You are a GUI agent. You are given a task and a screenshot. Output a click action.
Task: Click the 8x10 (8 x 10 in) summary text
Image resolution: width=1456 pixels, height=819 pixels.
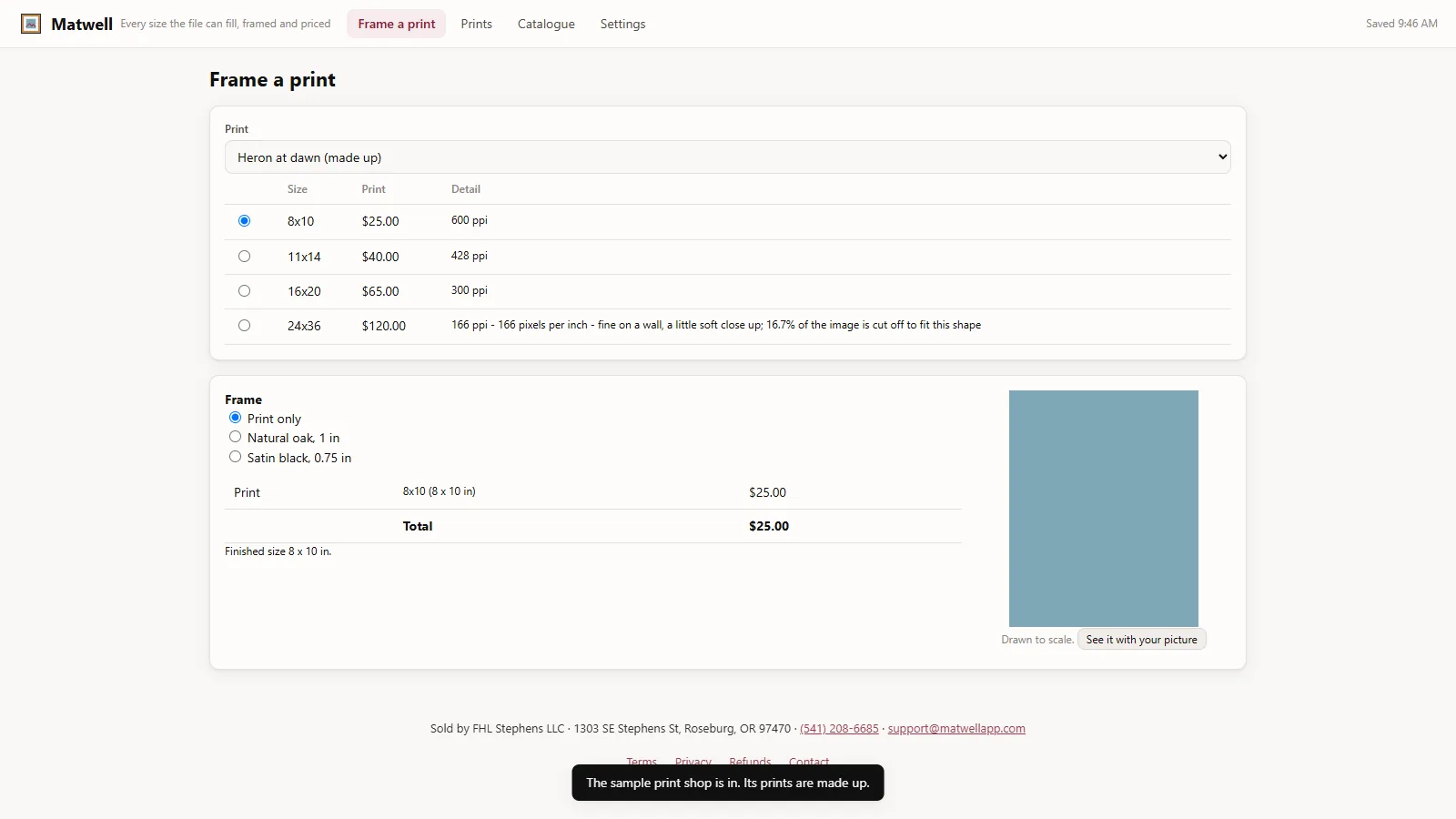pos(440,491)
